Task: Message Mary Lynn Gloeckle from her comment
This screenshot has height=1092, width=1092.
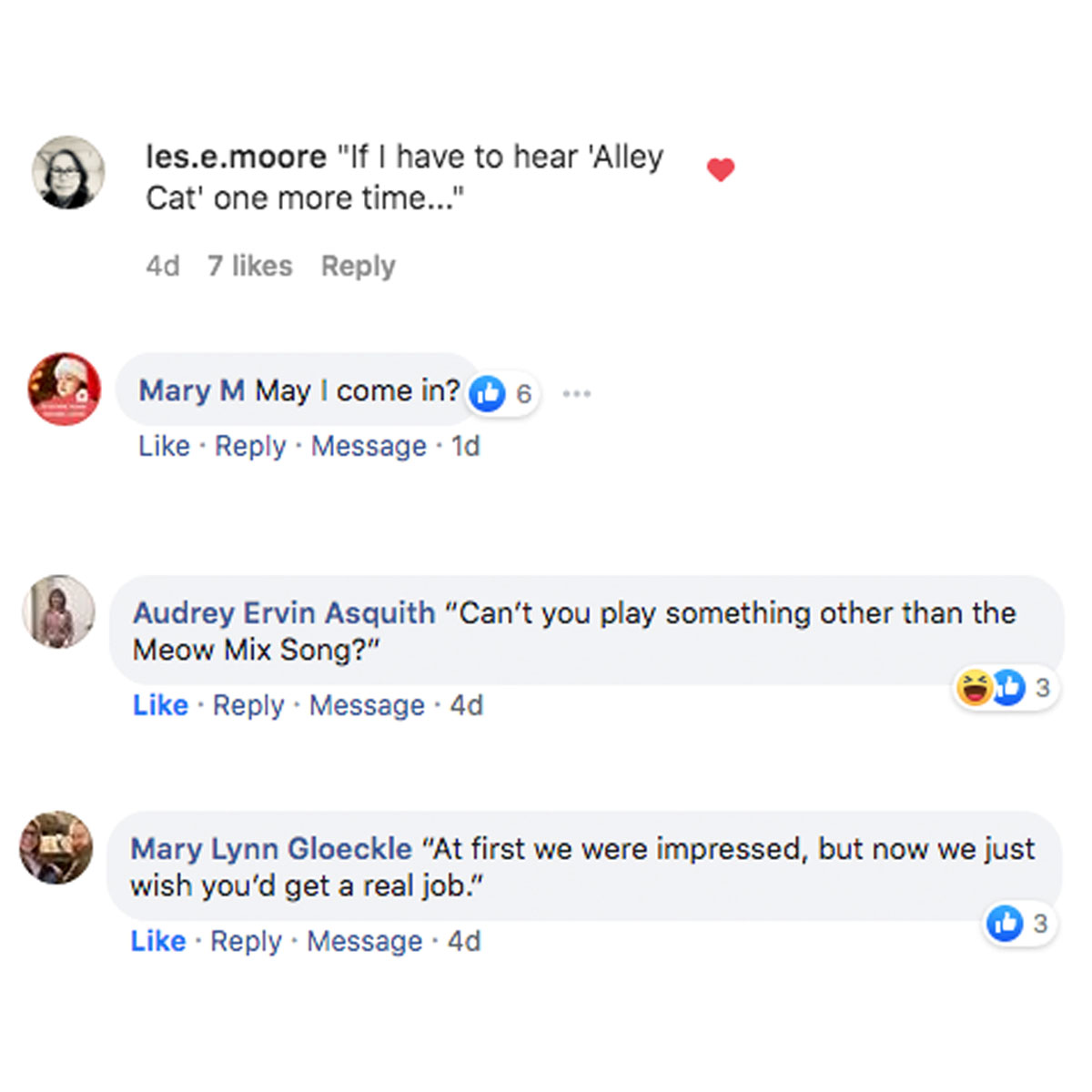Action: click(x=364, y=941)
